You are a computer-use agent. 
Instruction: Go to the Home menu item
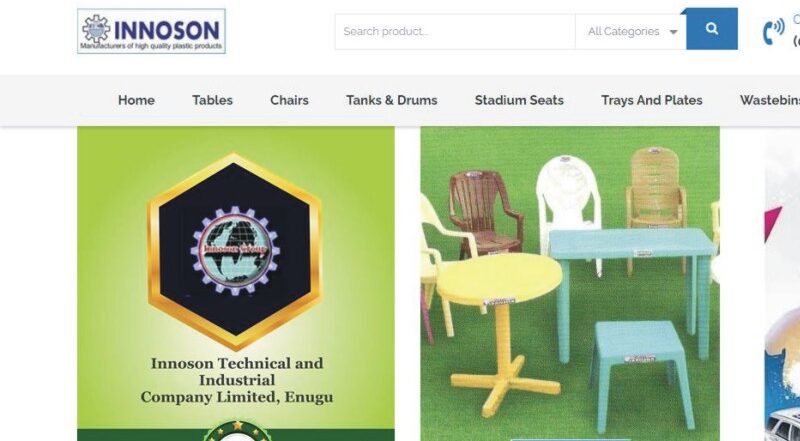coord(136,100)
